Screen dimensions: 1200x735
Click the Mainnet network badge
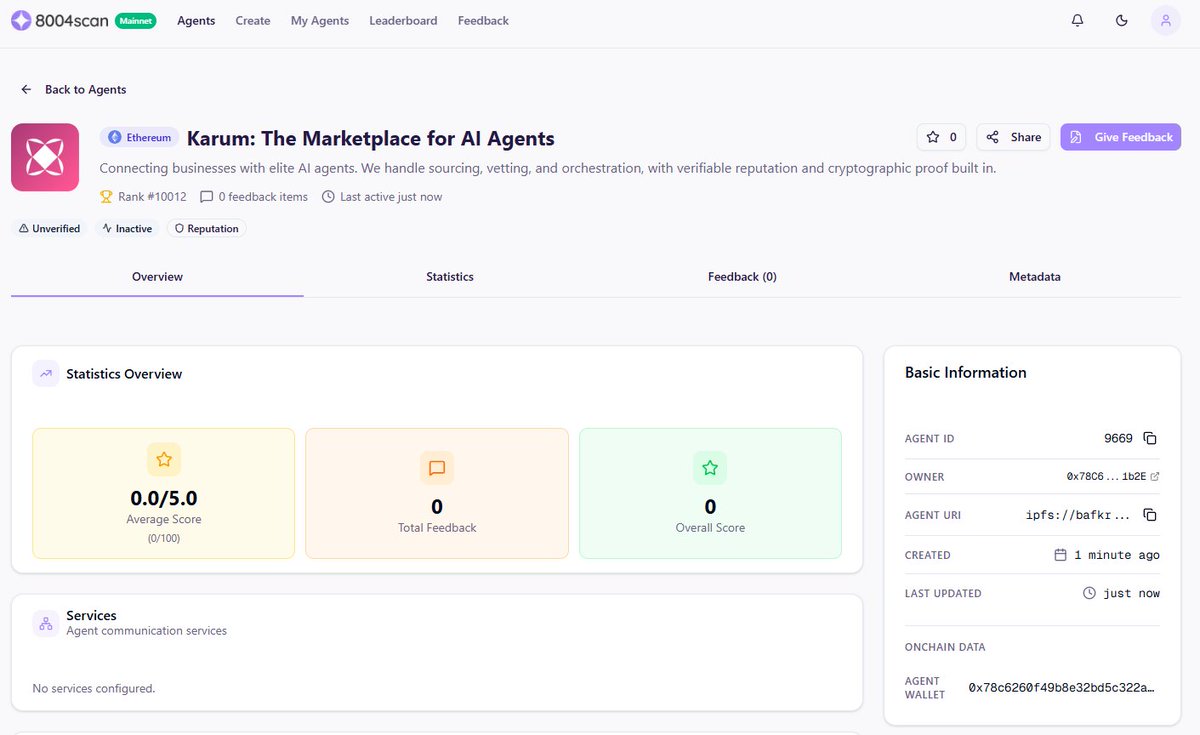point(136,20)
